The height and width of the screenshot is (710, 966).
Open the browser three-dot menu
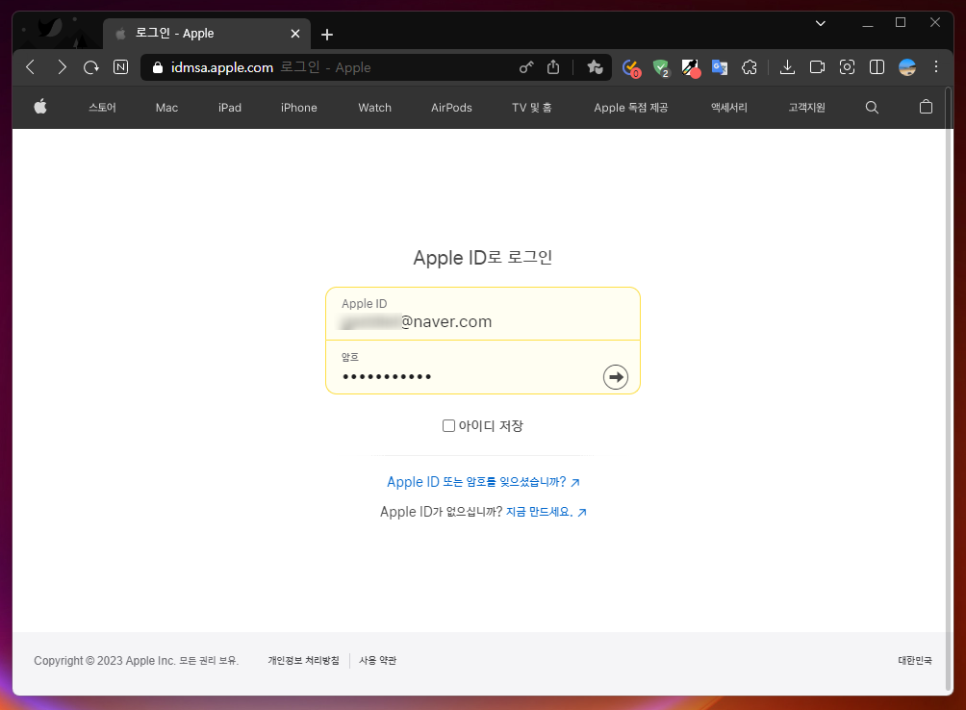coord(936,67)
